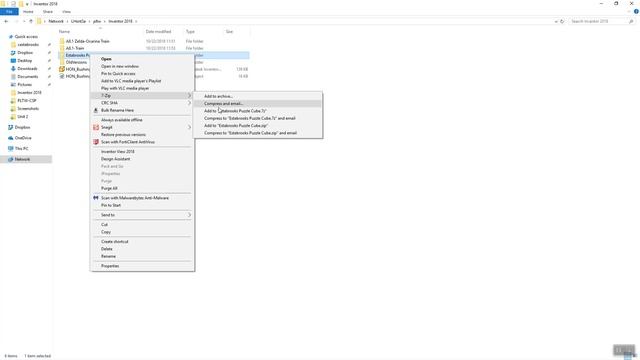640x360 pixels.
Task: Click the red Snagit icon in context menu
Action: [x=96, y=127]
